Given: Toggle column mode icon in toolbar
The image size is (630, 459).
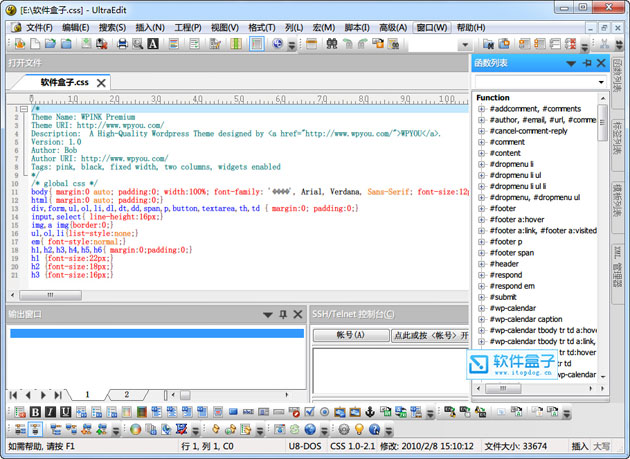Looking at the screenshot, I should (236, 43).
